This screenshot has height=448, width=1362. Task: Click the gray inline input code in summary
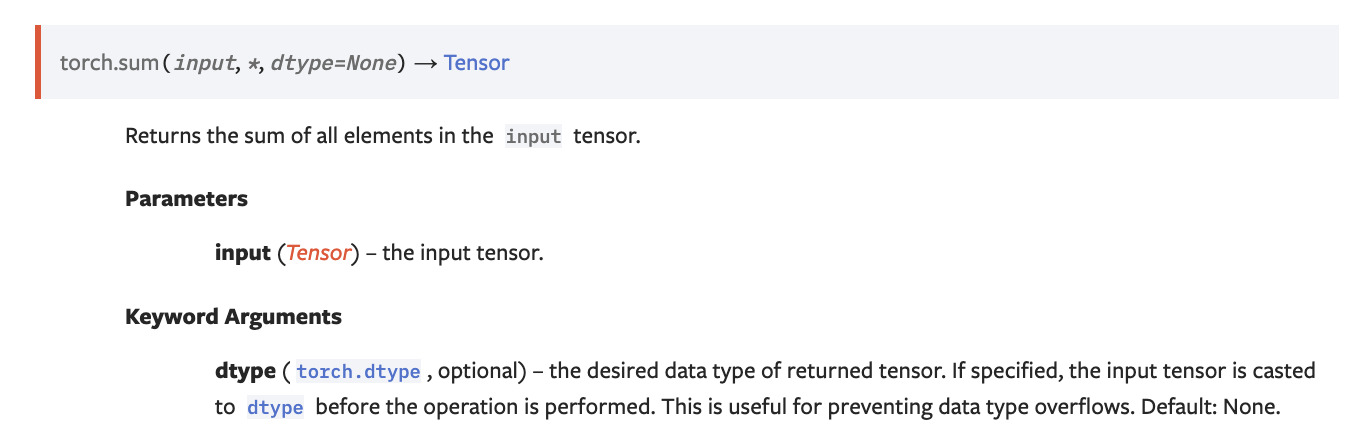[533, 136]
